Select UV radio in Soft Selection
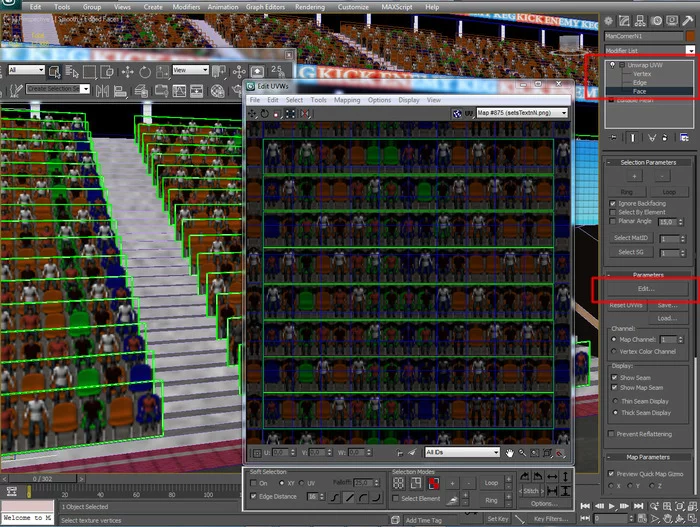This screenshot has width=700, height=527. tap(301, 483)
